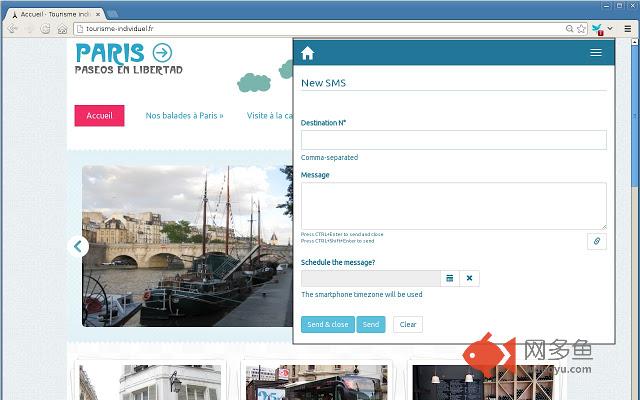
Task: Clear the scheduled date with X icon
Action: pyautogui.click(x=469, y=278)
